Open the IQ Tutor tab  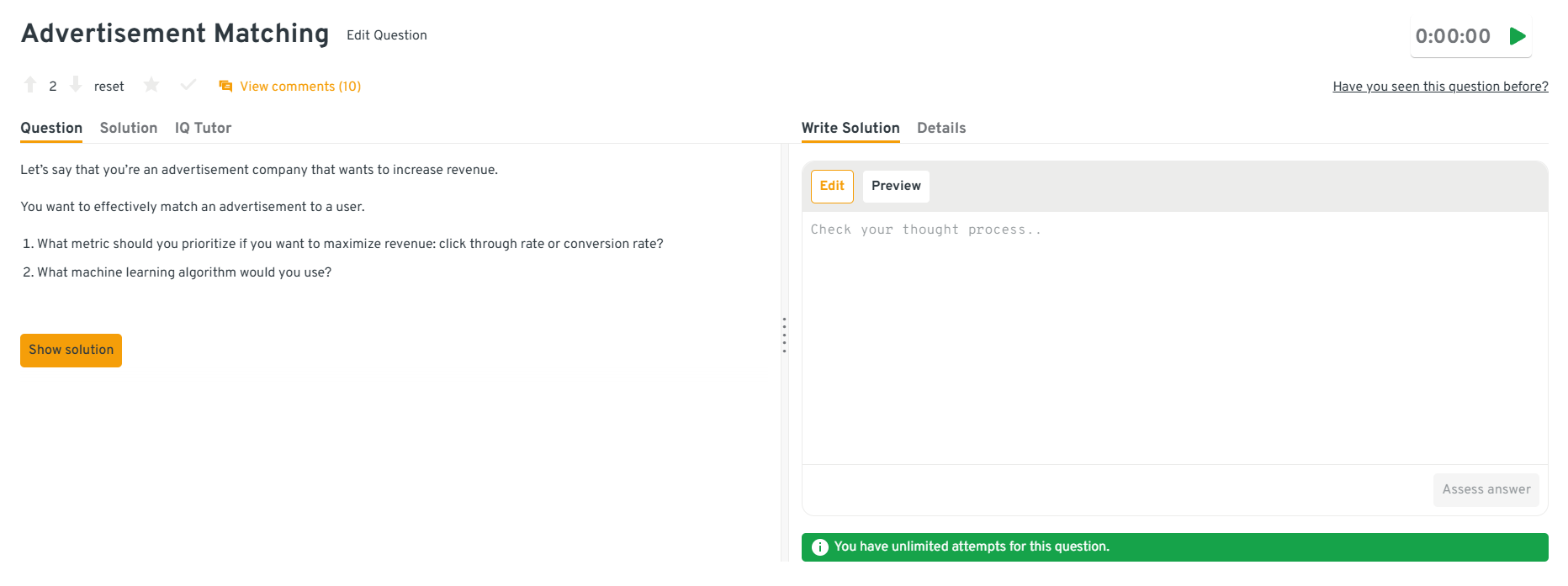click(x=203, y=128)
